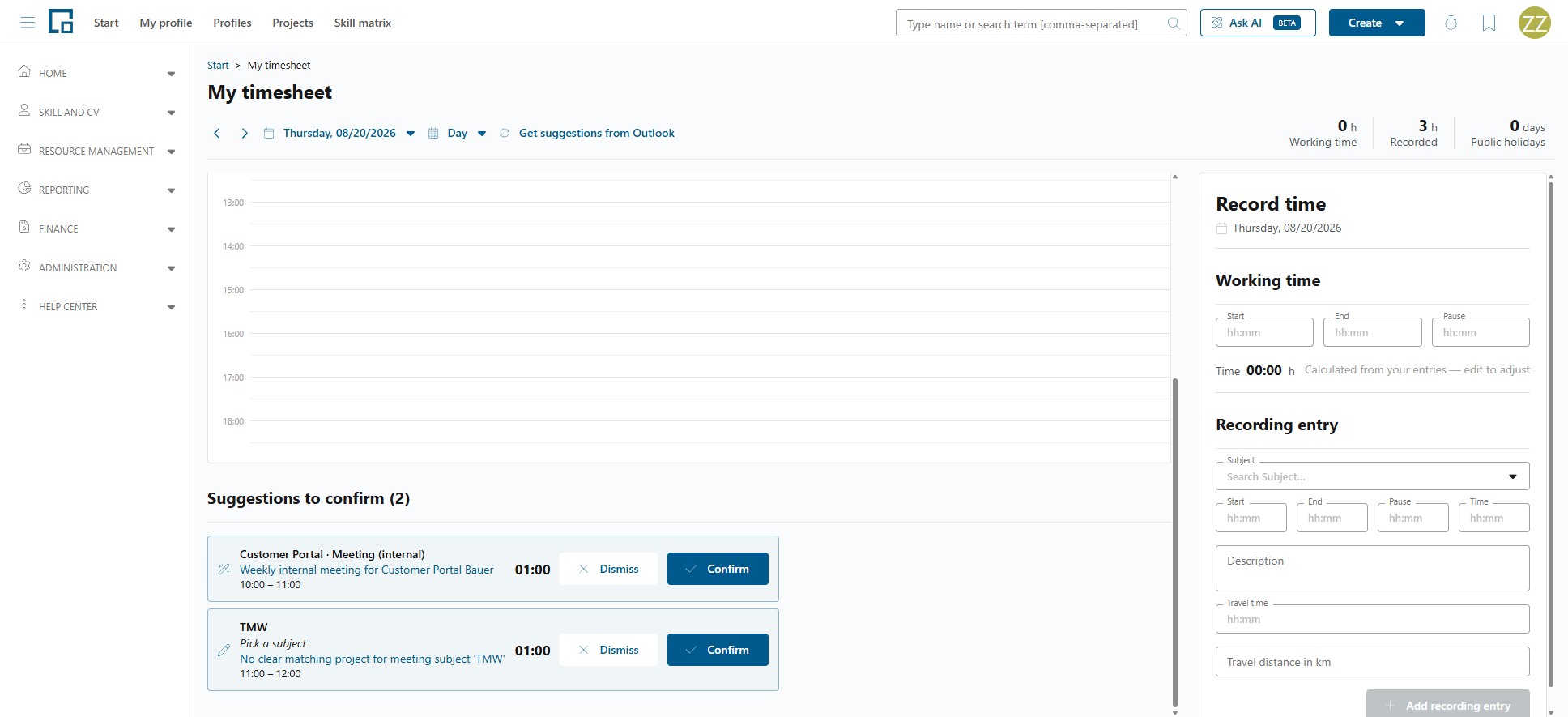1568x717 pixels.
Task: Go to the previous day arrow
Action: [217, 133]
